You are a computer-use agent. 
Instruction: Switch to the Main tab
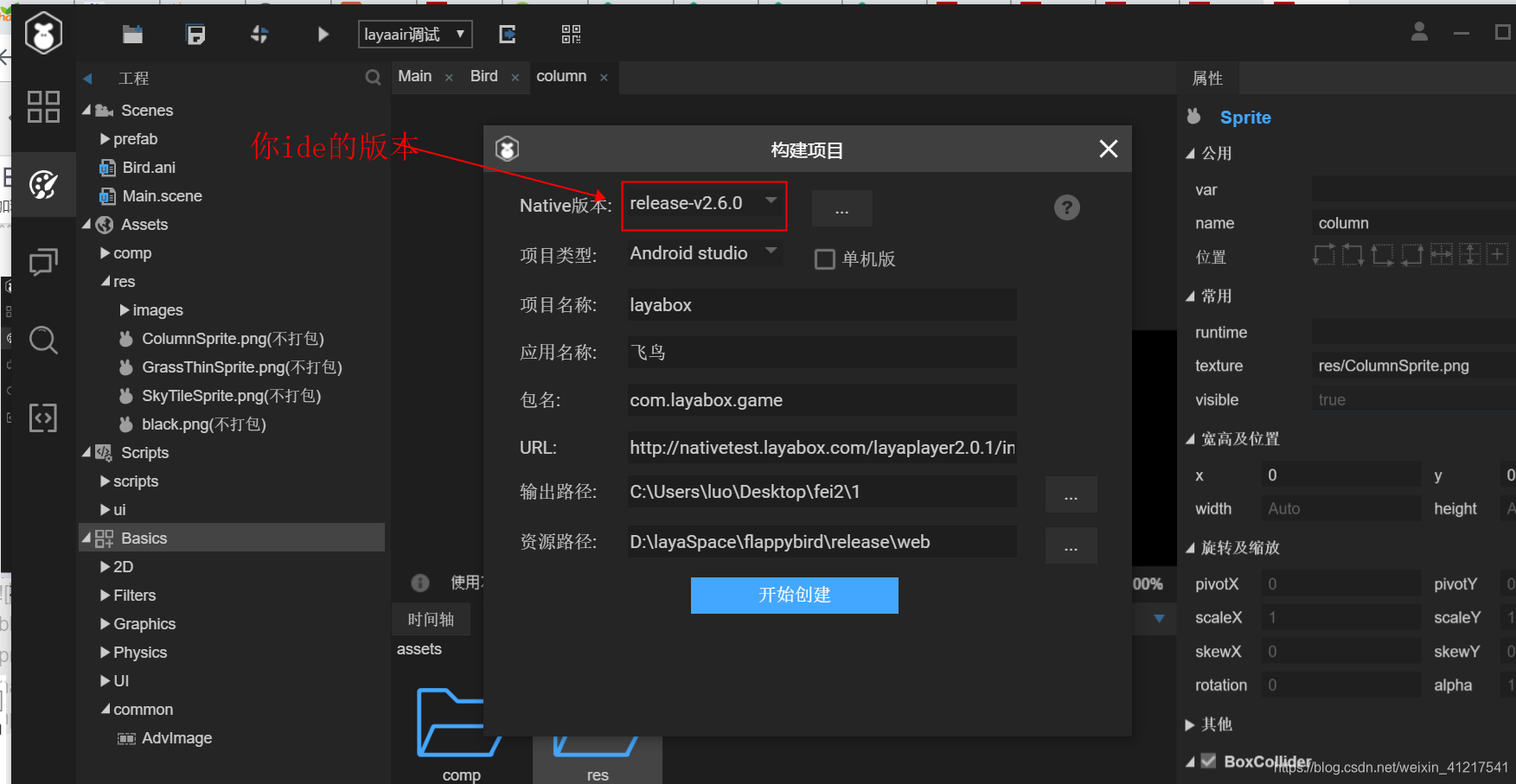coord(415,76)
